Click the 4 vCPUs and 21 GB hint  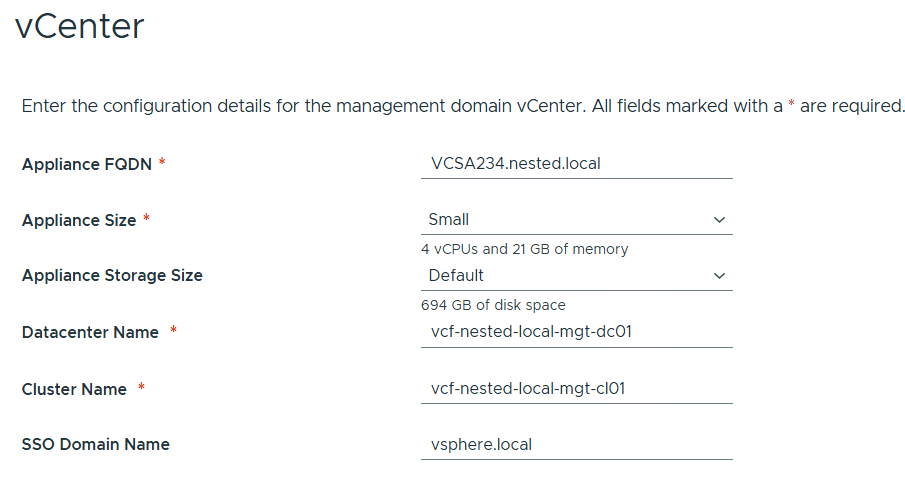[525, 249]
